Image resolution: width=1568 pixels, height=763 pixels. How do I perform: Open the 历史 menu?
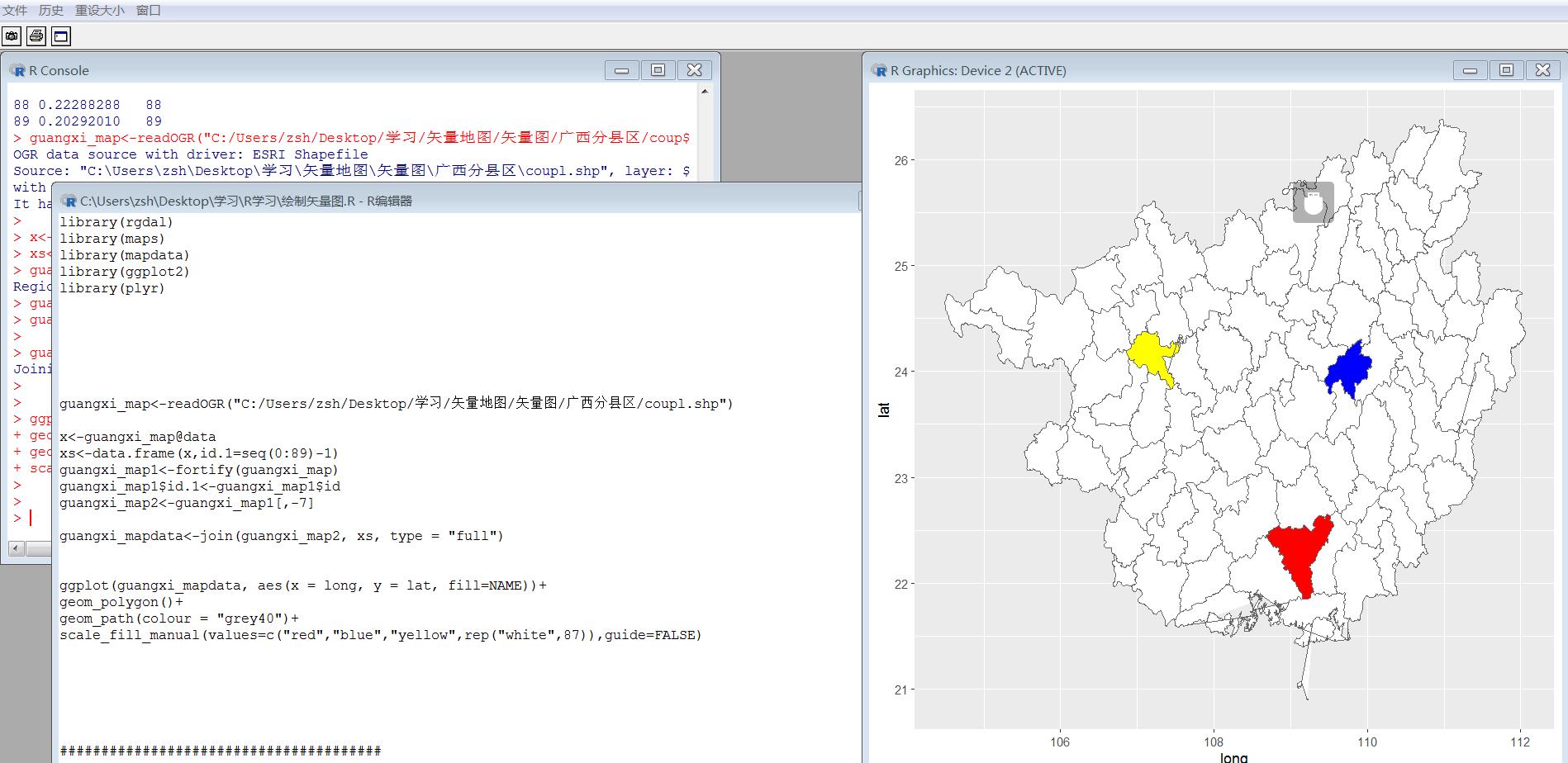click(51, 10)
